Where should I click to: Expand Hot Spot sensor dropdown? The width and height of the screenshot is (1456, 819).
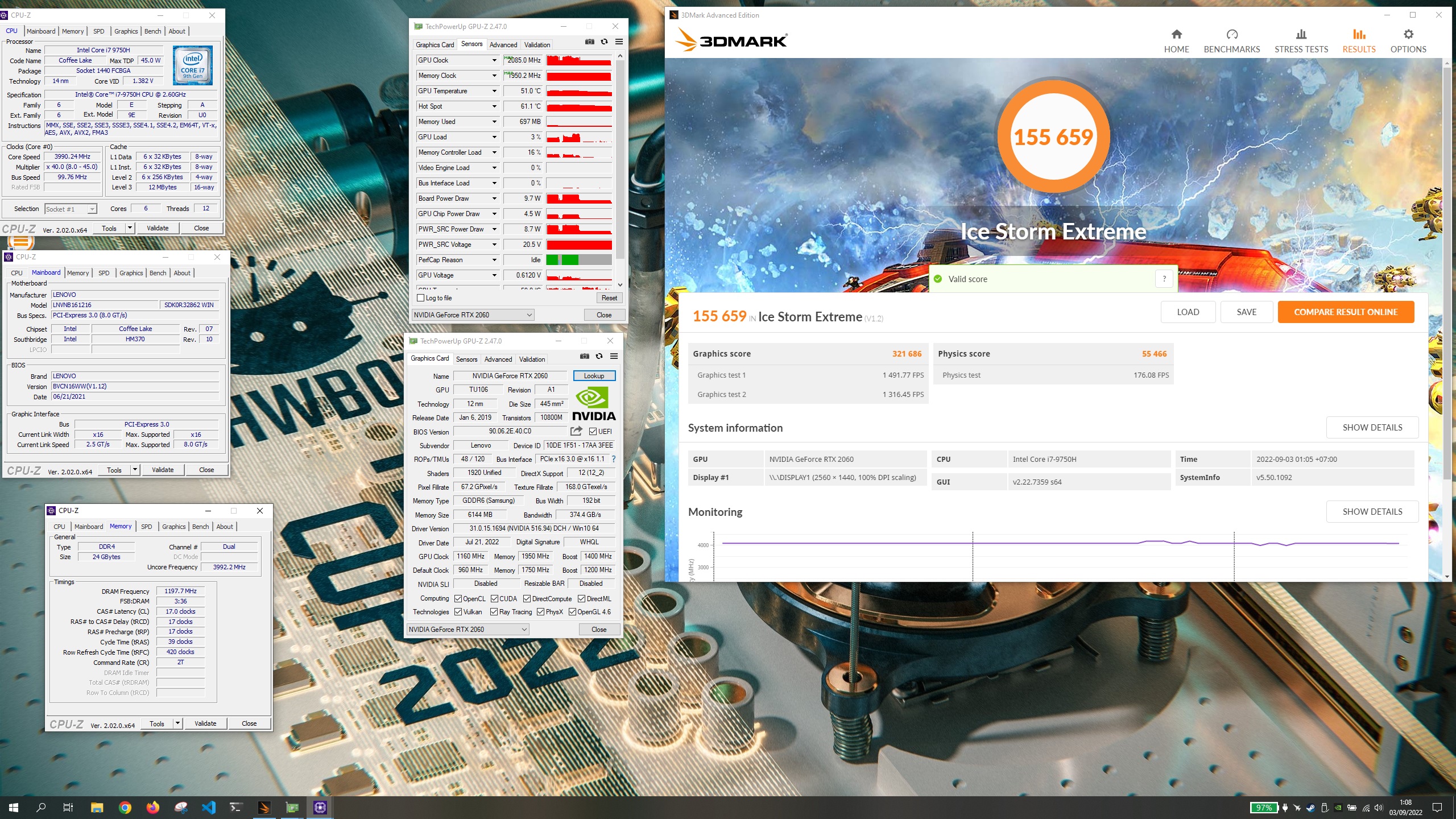pos(494,106)
